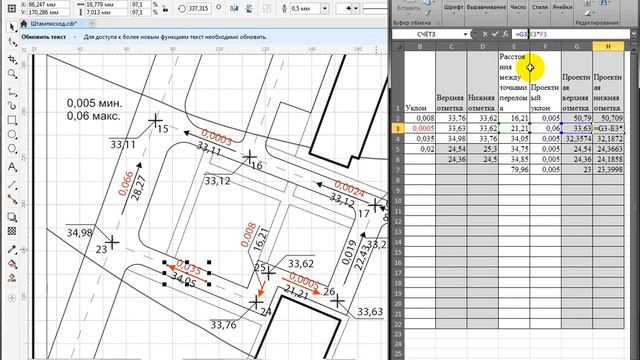Pick the Interactive Fill bucket tool
Image resolution: width=640 pixels, height=360 pixels.
[12, 264]
